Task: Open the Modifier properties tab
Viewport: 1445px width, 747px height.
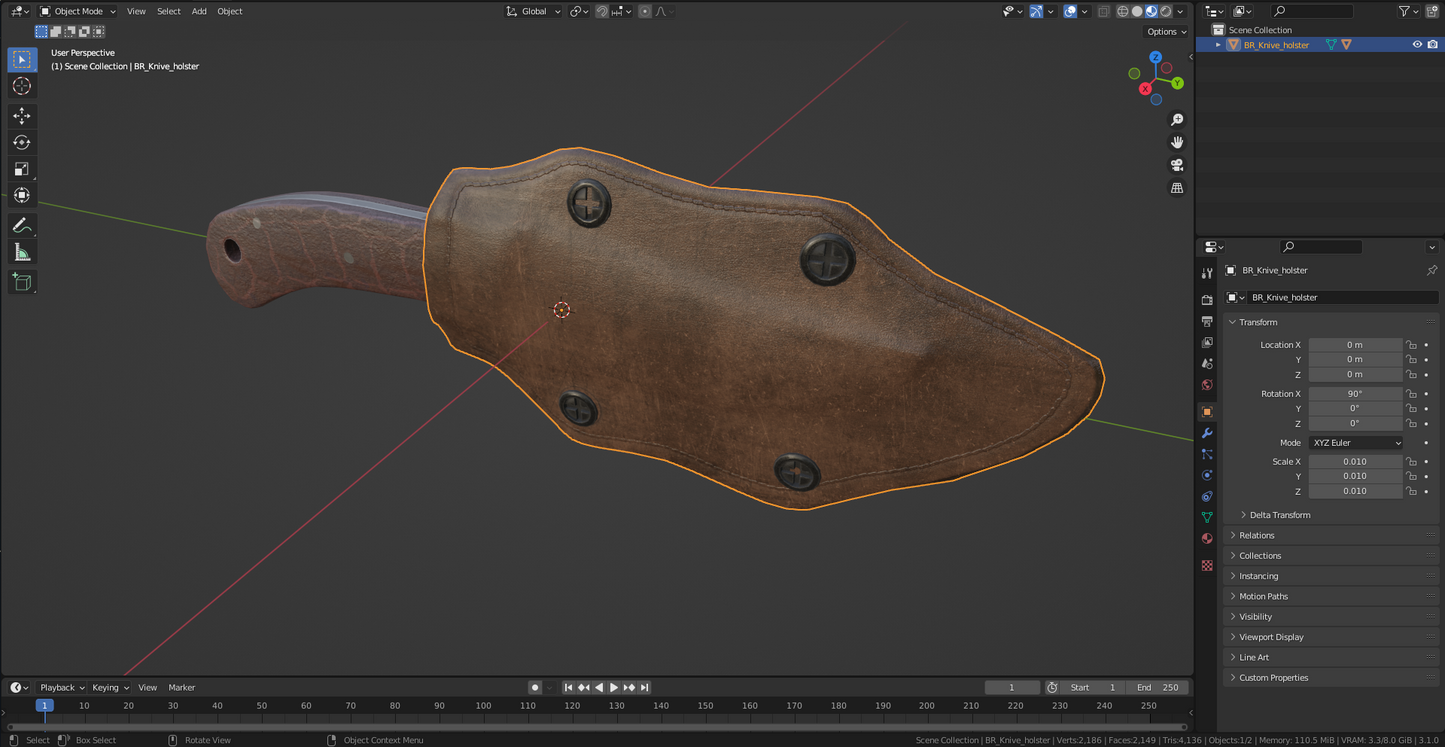Action: tap(1207, 433)
